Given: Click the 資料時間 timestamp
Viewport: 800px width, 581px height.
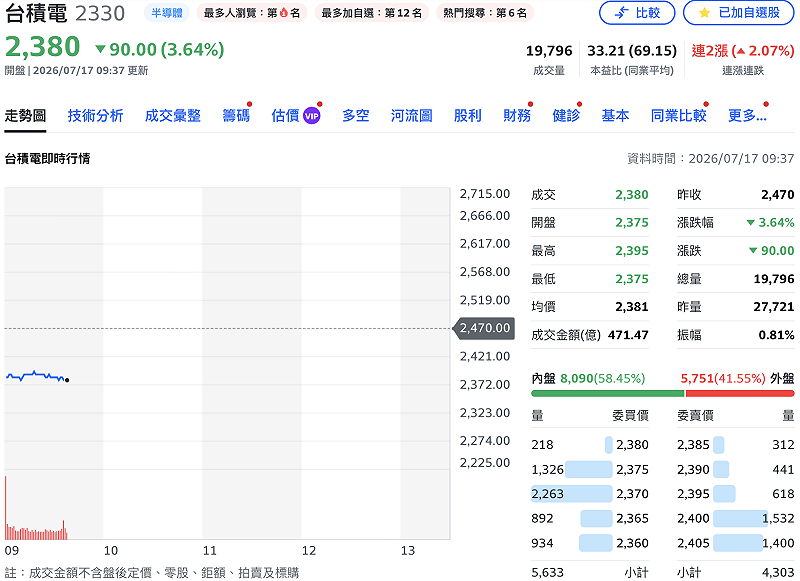Looking at the screenshot, I should point(710,159).
